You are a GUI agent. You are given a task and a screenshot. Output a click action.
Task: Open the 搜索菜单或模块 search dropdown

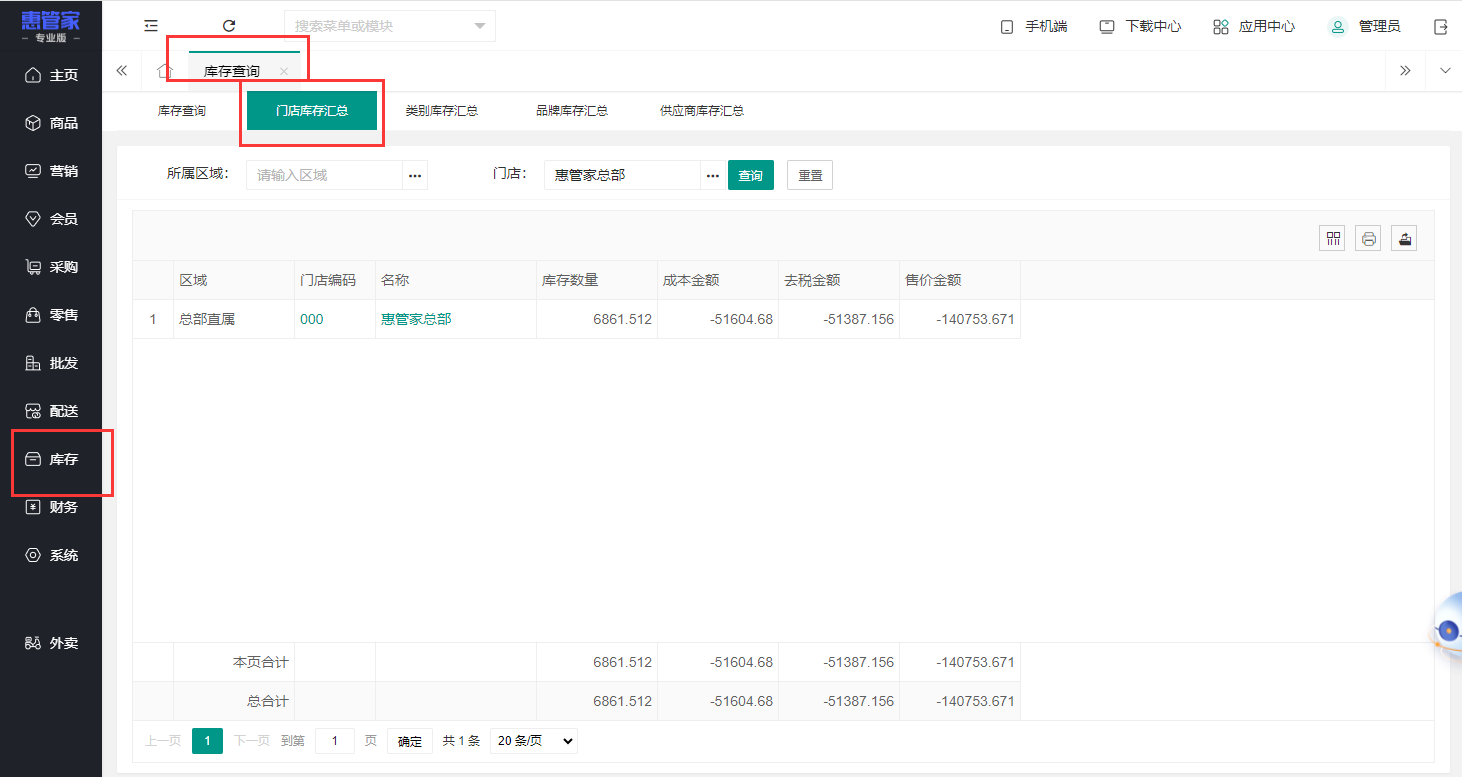pyautogui.click(x=390, y=26)
